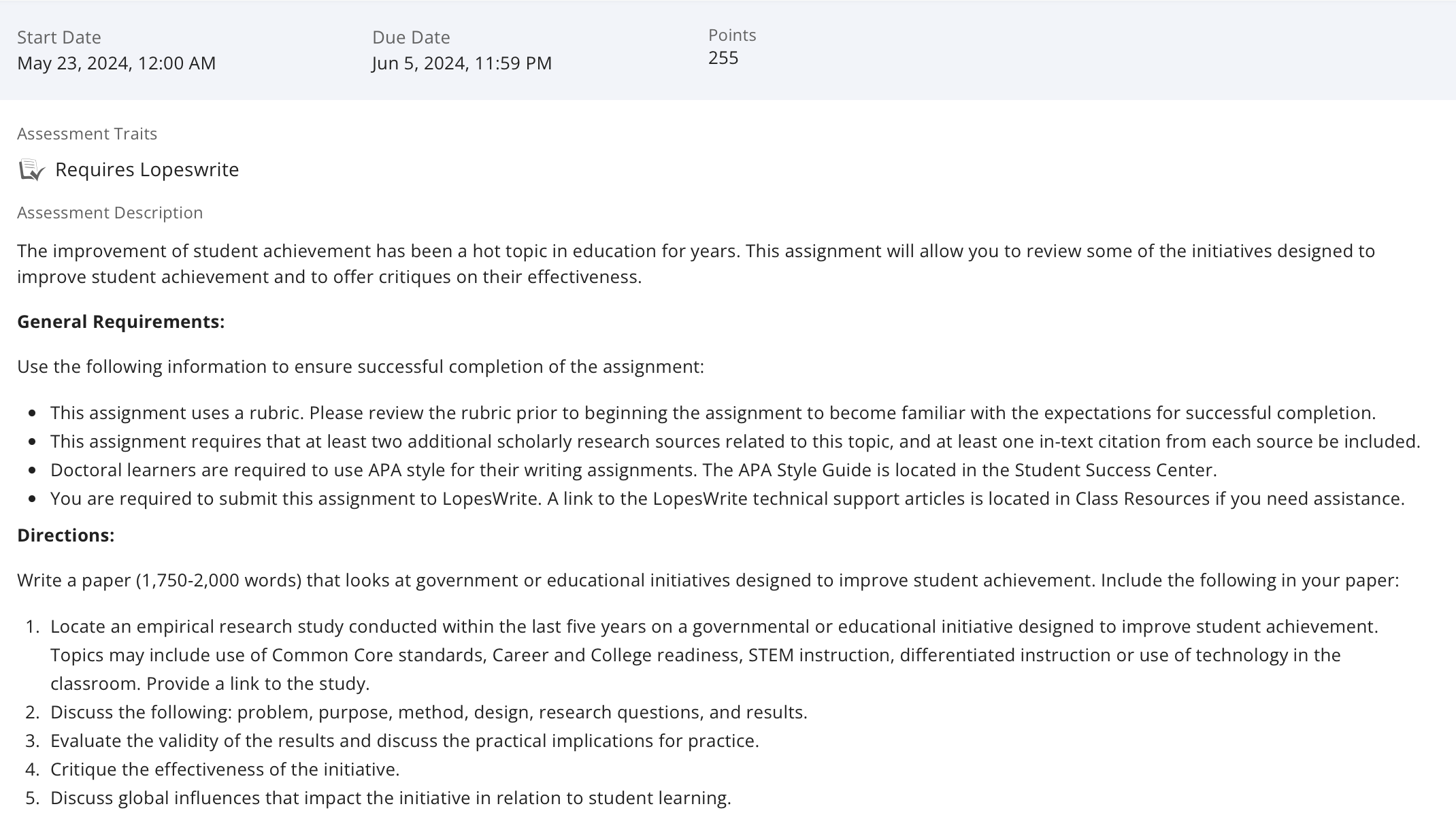Click the General Requirements heading

[121, 322]
